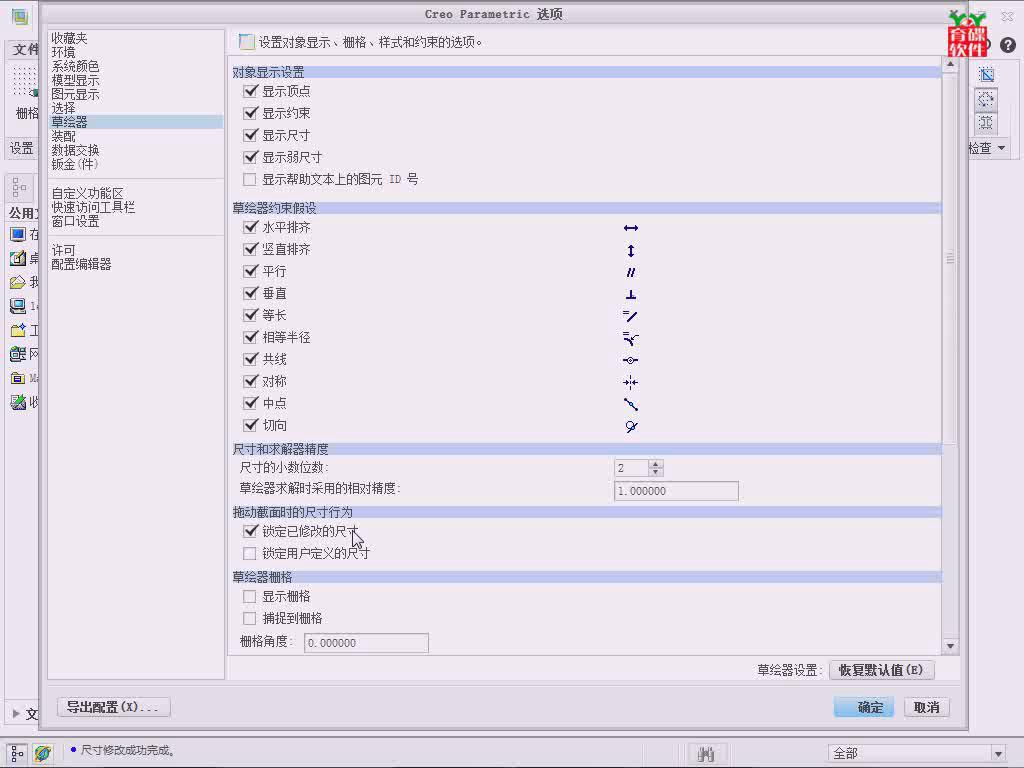Enable the 捕捉到栅格 checkbox

pos(249,618)
